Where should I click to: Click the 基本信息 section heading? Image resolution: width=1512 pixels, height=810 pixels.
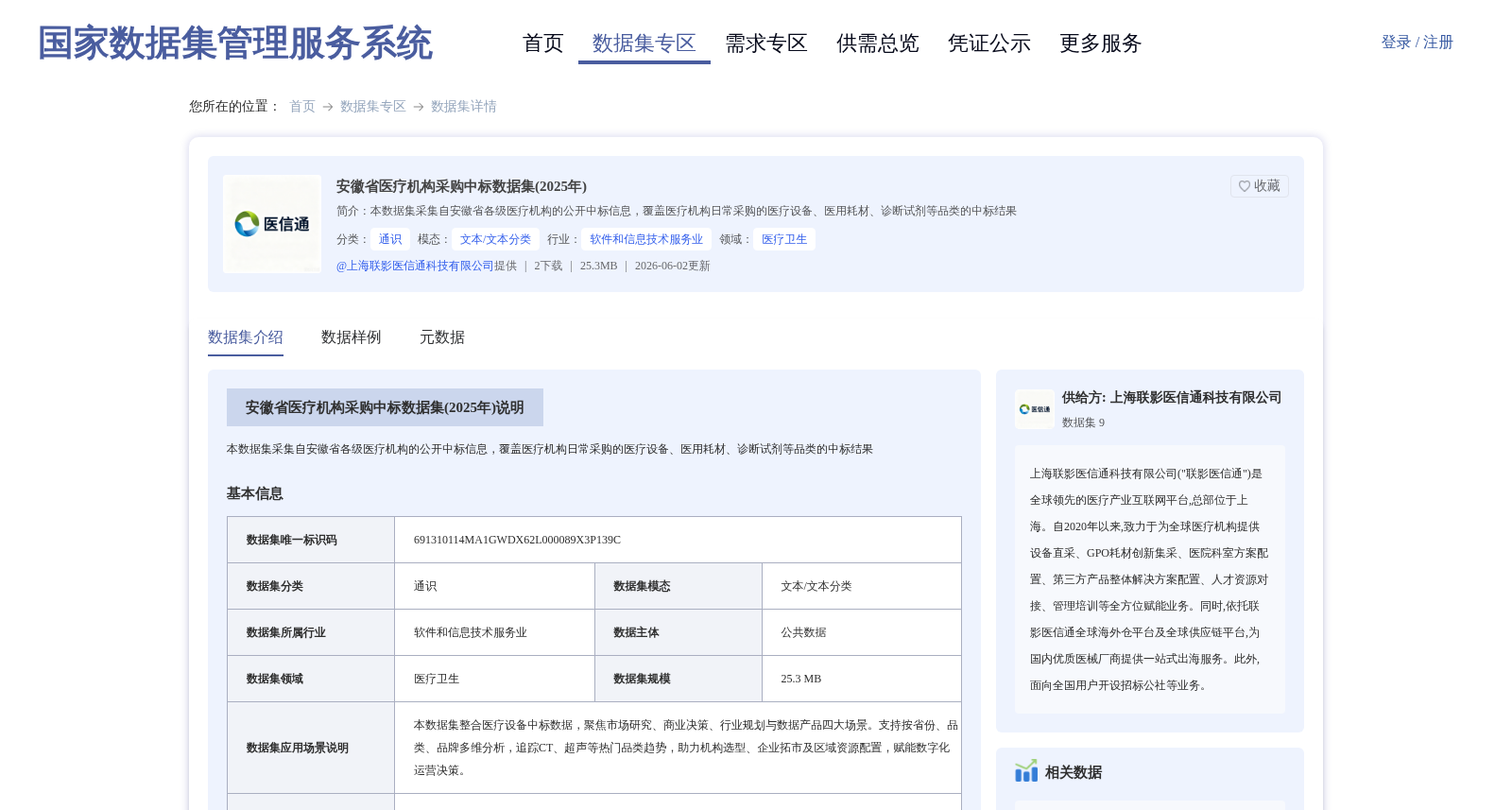tap(255, 493)
